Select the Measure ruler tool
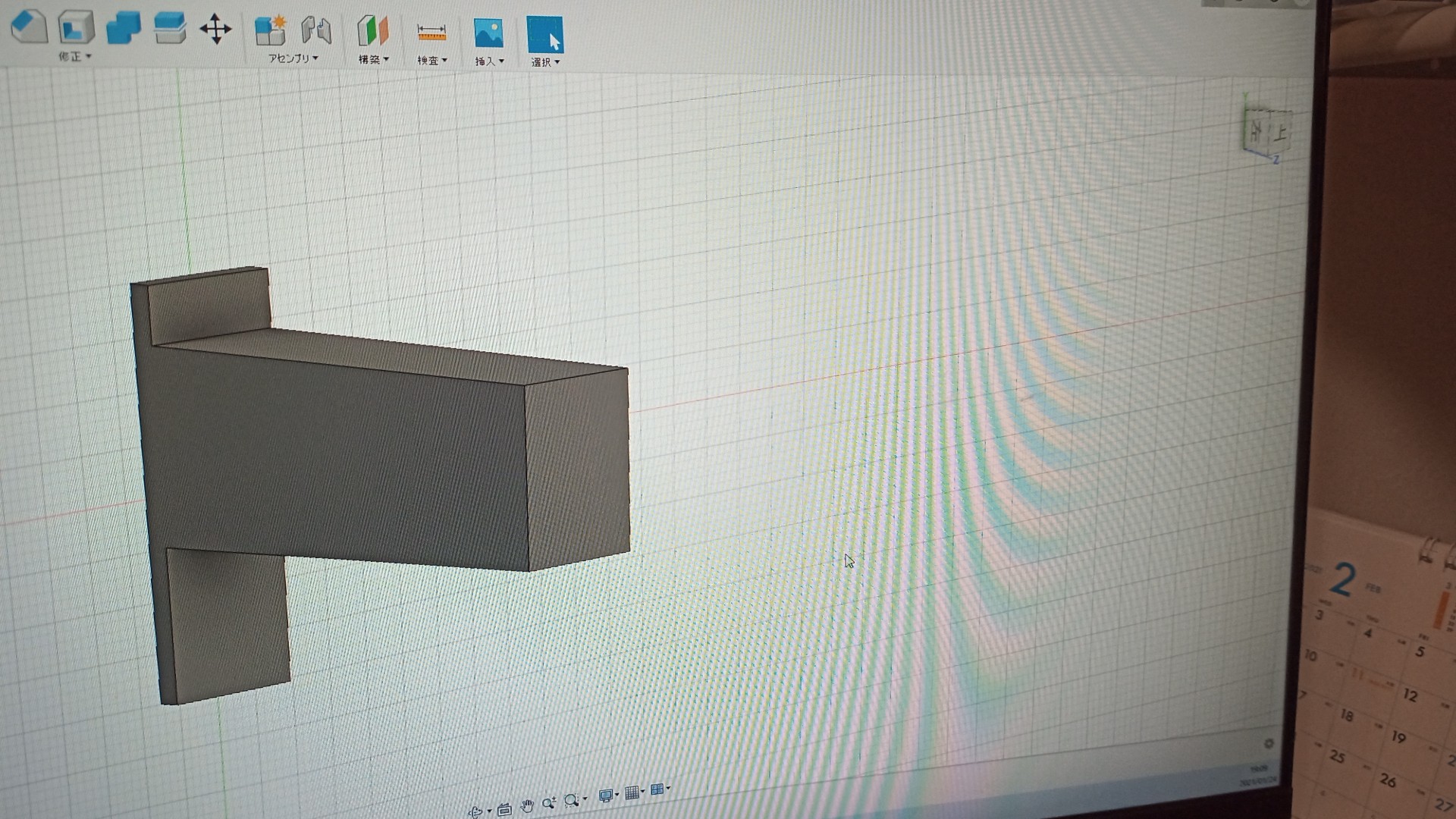1456x819 pixels. coord(431,33)
